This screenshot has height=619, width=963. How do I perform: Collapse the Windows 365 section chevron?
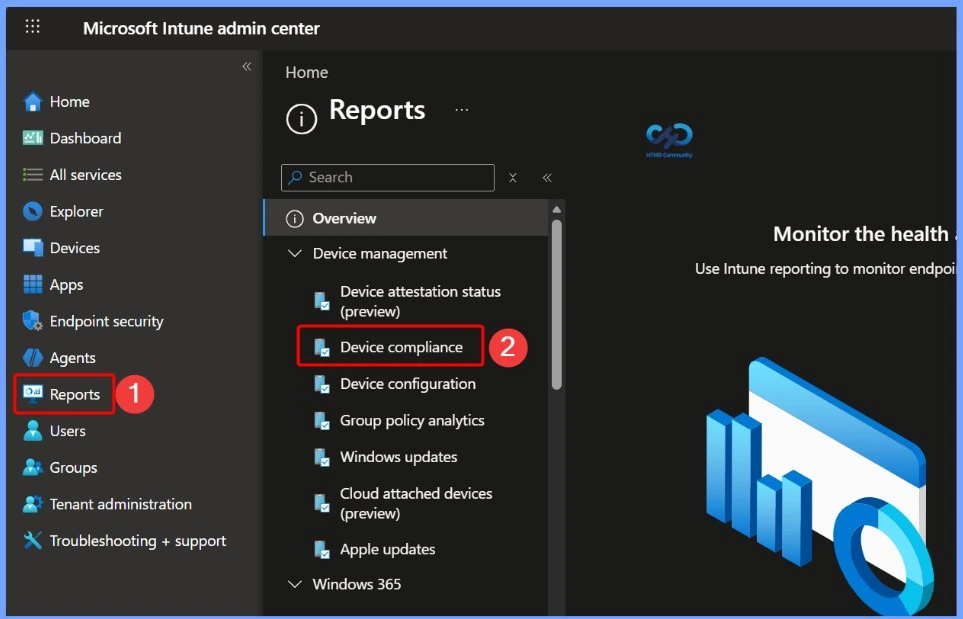click(295, 584)
